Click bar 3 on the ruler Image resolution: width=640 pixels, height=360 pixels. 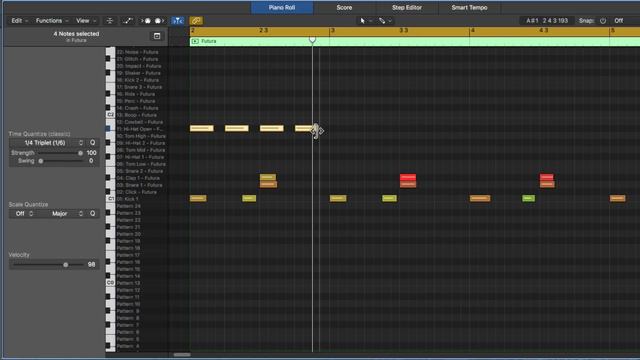[x=333, y=30]
